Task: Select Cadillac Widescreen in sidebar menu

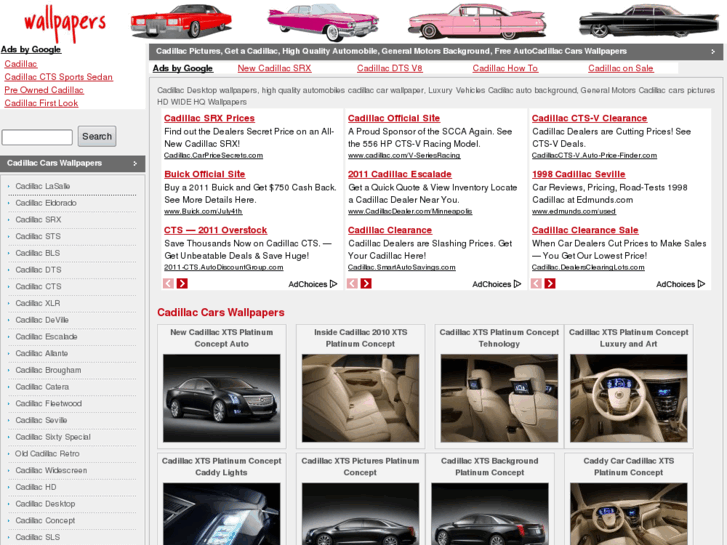Action: pyautogui.click(x=51, y=470)
